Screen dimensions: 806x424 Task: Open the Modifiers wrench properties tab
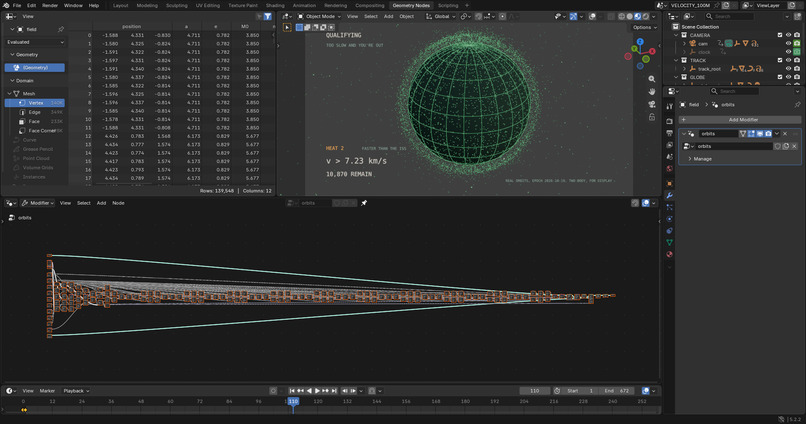tap(669, 195)
